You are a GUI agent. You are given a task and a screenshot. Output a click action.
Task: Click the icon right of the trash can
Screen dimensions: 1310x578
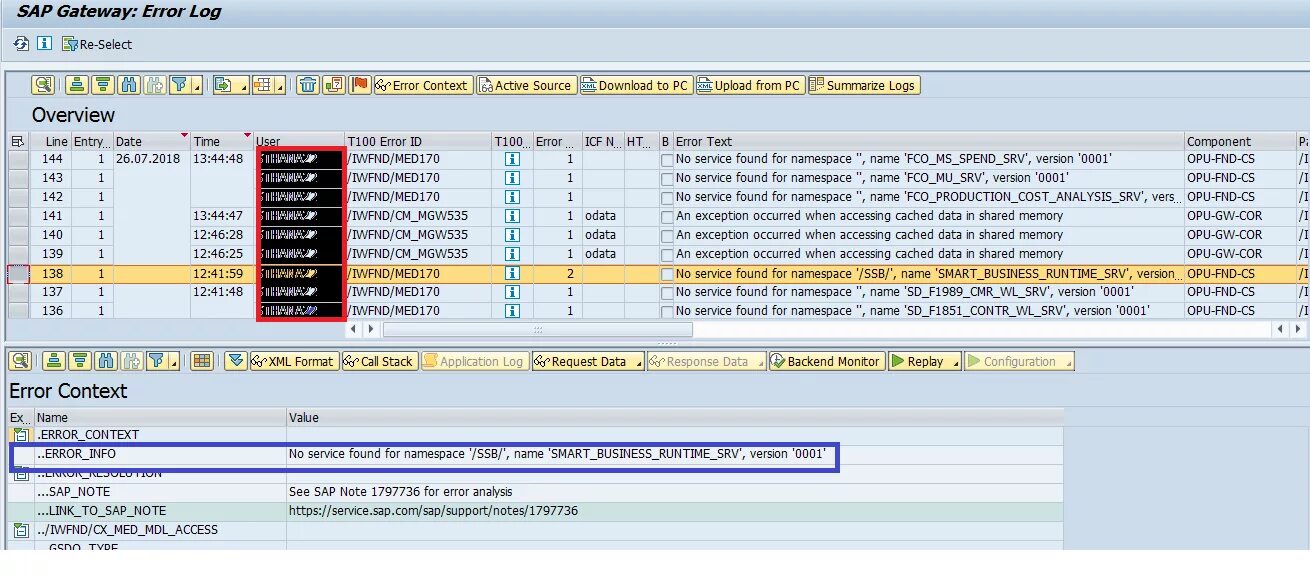click(334, 85)
